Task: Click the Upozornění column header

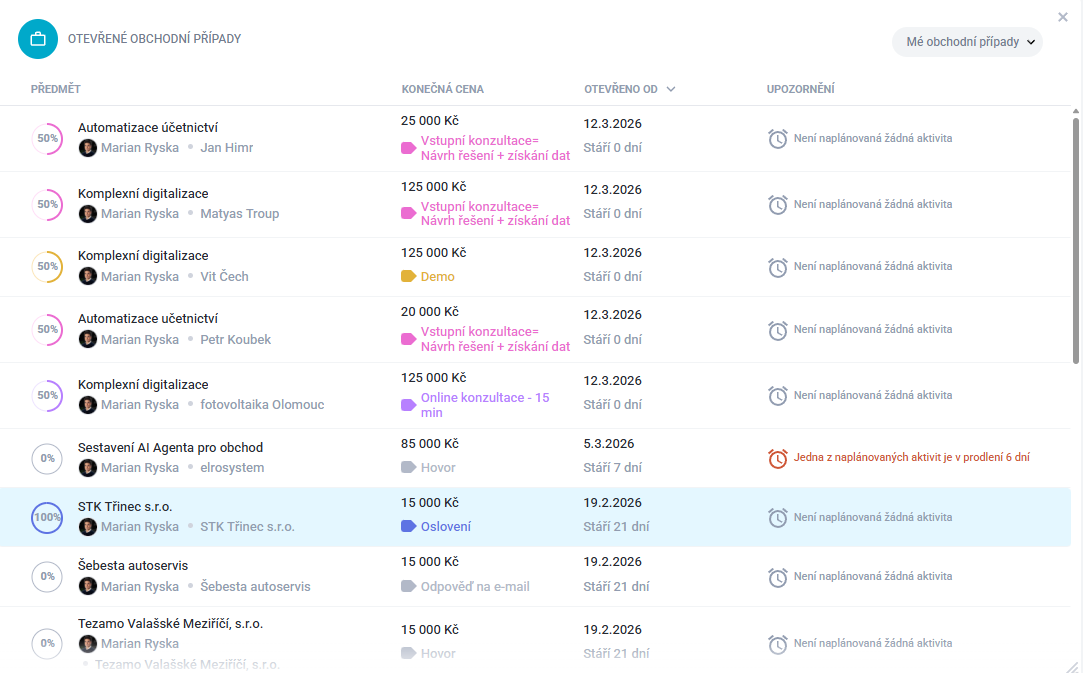Action: coord(800,89)
